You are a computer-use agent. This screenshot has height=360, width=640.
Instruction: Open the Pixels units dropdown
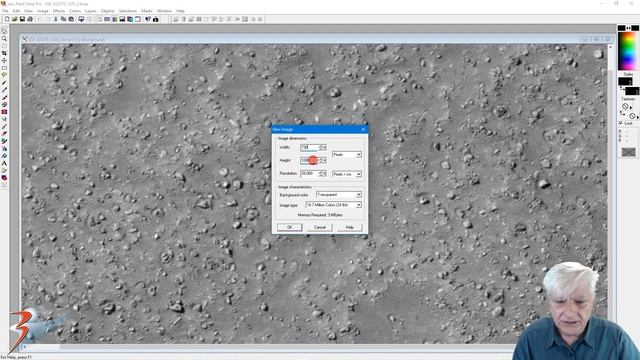pyautogui.click(x=347, y=155)
